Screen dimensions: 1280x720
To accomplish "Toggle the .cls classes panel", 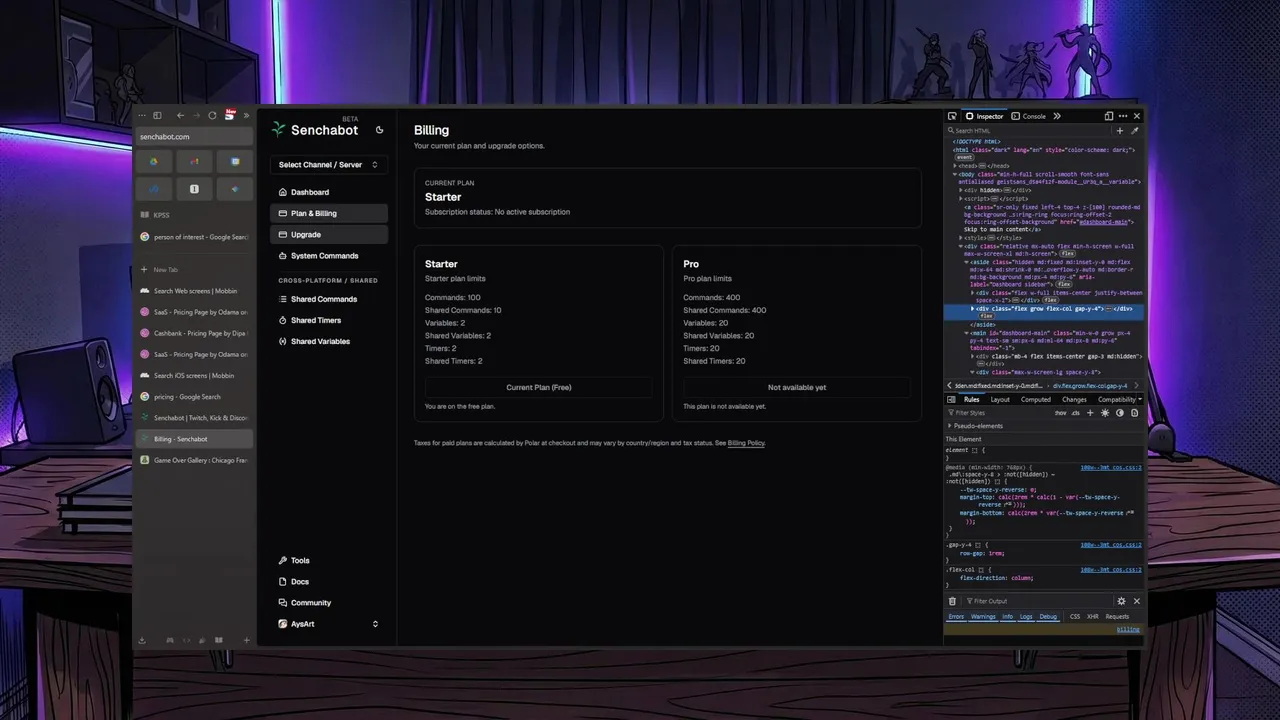I will 1076,413.
